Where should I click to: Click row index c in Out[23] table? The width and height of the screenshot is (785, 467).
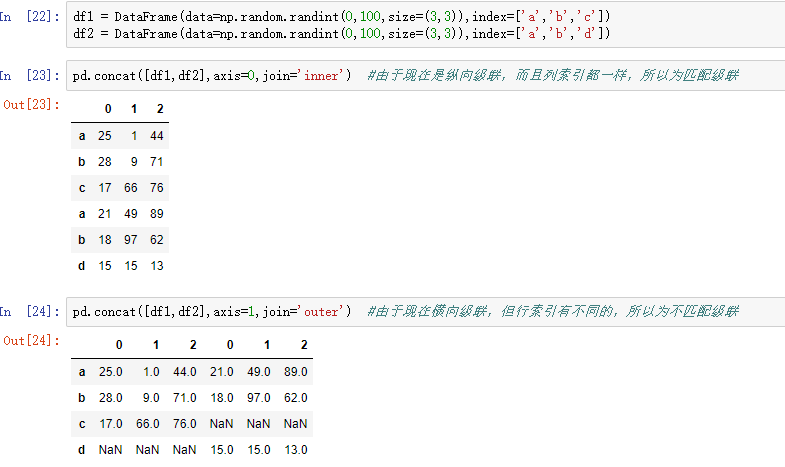pyautogui.click(x=82, y=188)
